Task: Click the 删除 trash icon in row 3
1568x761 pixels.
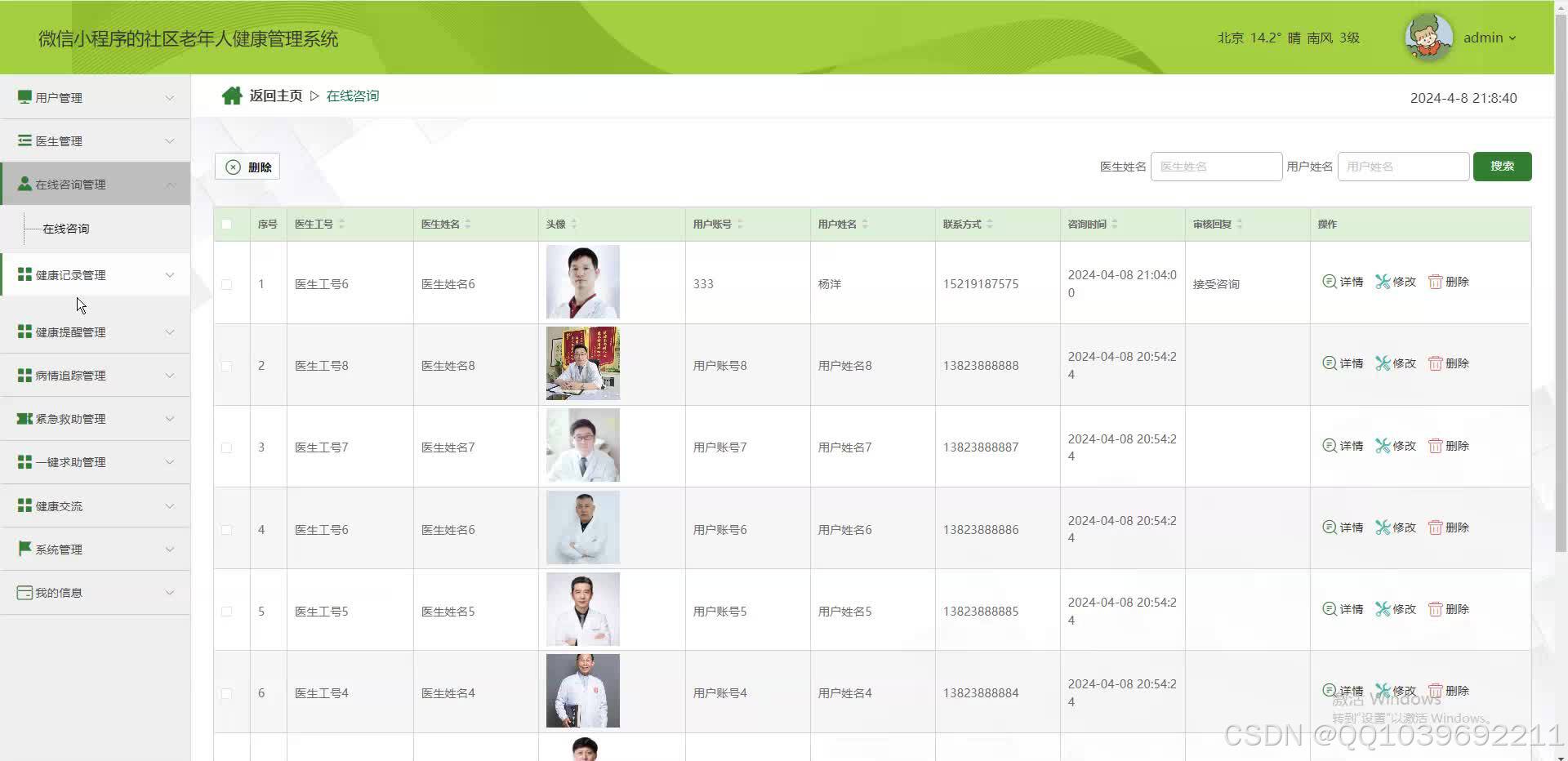Action: click(1435, 446)
